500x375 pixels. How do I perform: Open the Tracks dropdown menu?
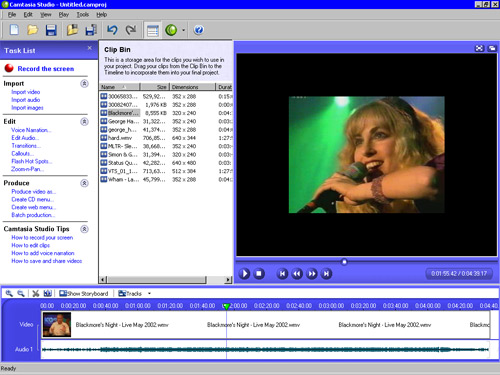click(135, 293)
